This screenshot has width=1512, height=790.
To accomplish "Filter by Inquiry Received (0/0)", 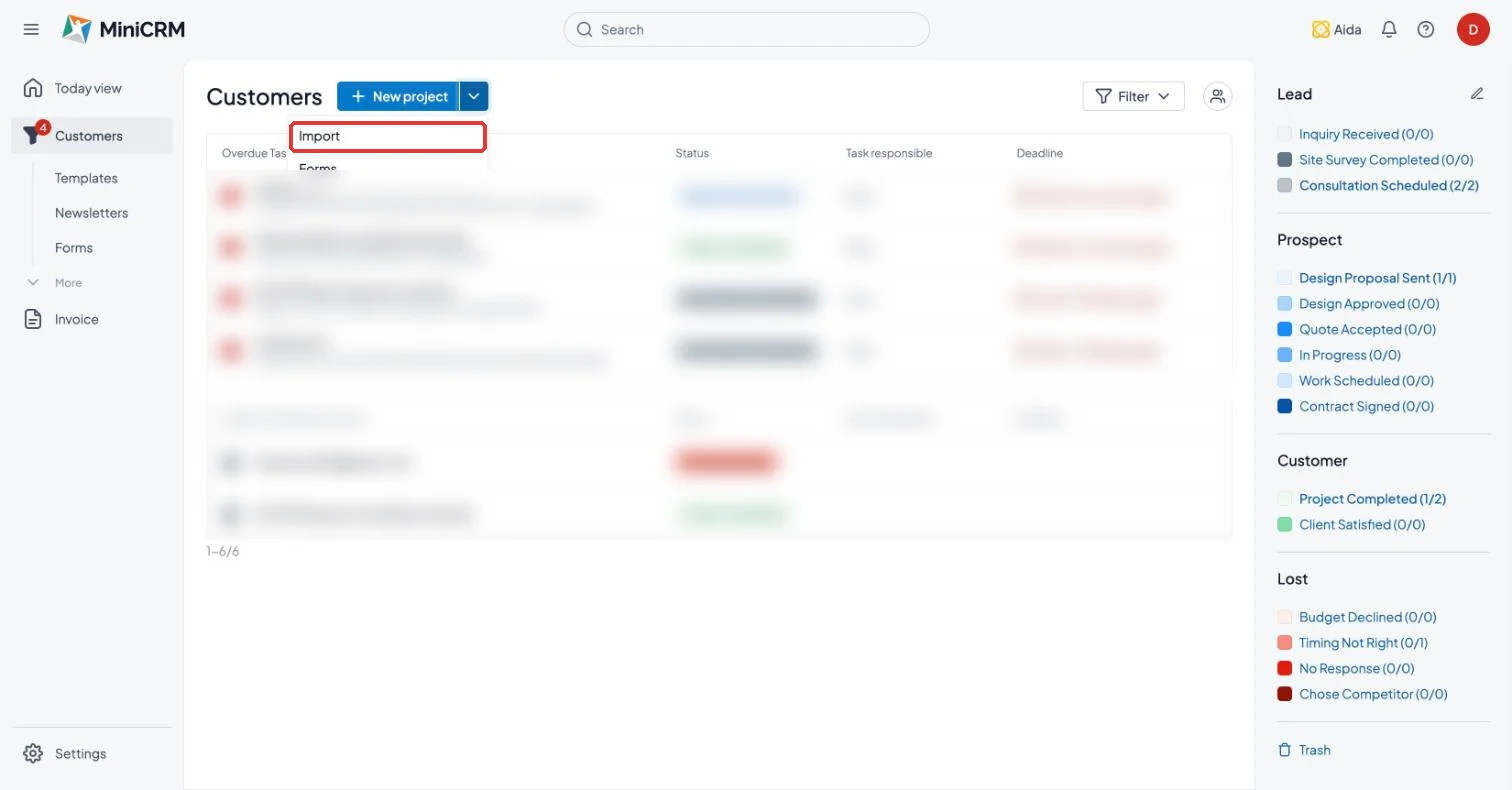I will (1366, 134).
